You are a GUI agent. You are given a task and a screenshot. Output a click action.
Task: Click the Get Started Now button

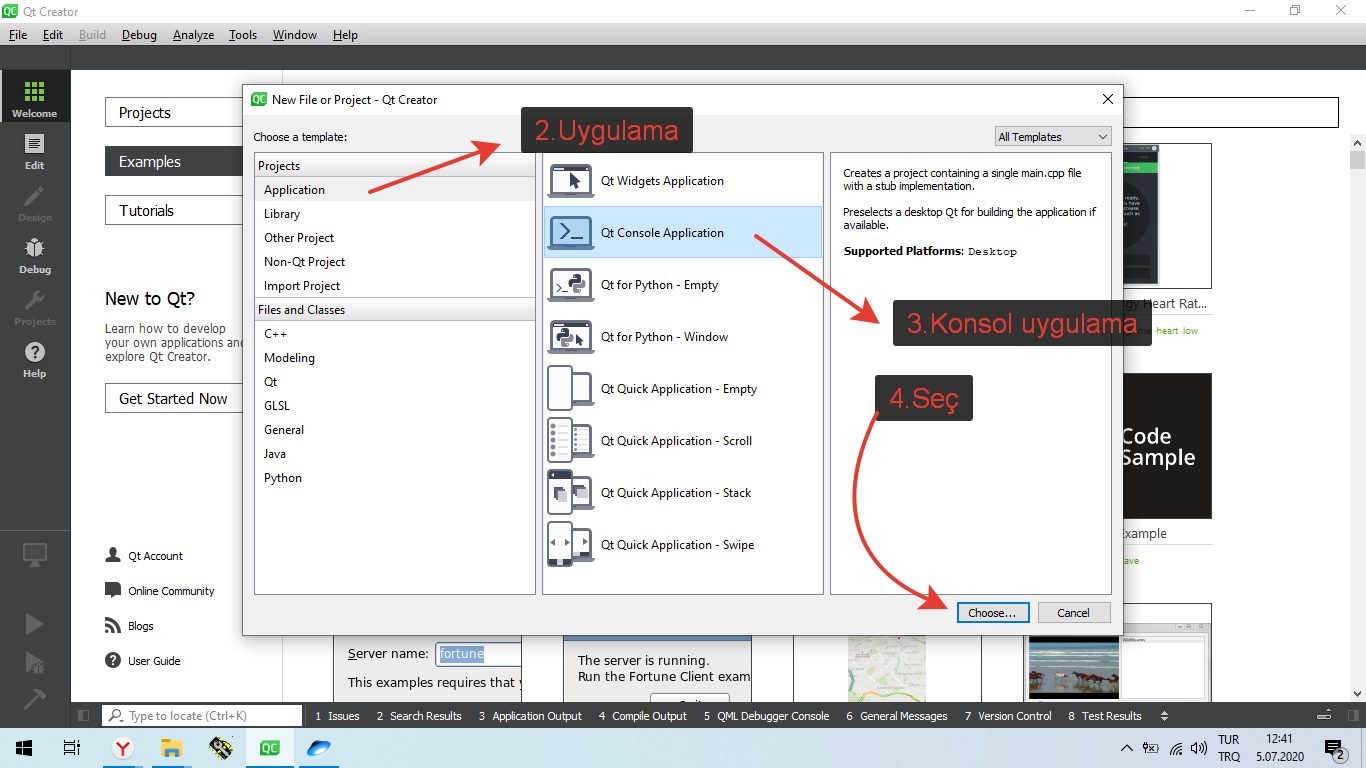173,398
